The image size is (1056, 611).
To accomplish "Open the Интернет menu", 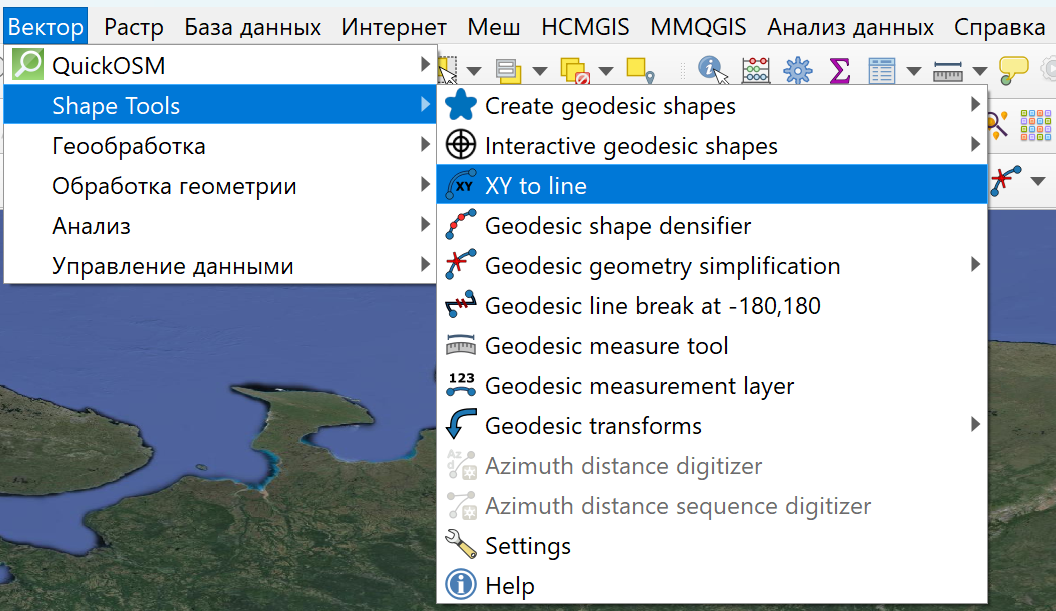I will point(394,27).
